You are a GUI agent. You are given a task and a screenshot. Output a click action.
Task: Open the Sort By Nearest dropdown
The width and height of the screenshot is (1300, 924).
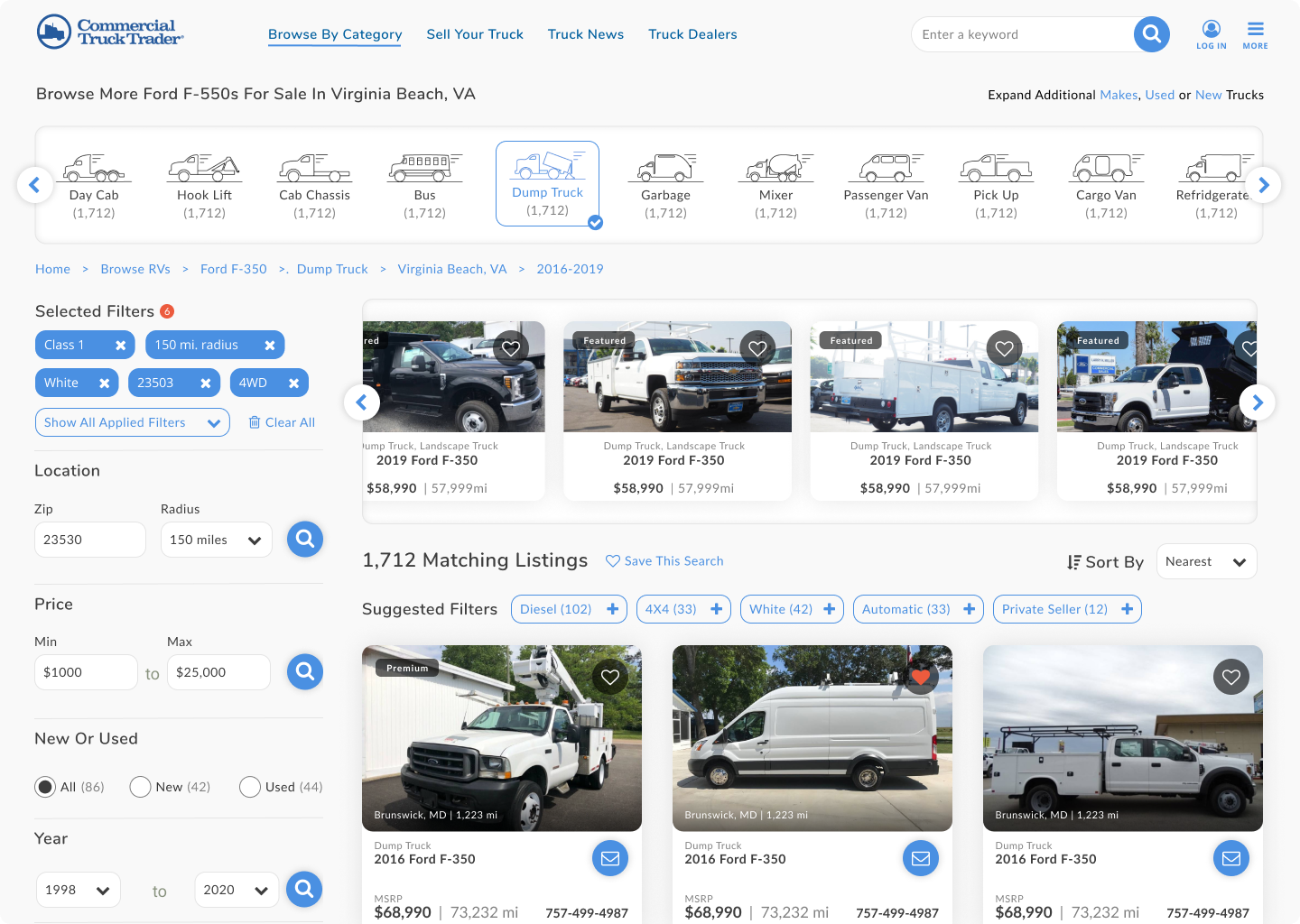[1206, 561]
